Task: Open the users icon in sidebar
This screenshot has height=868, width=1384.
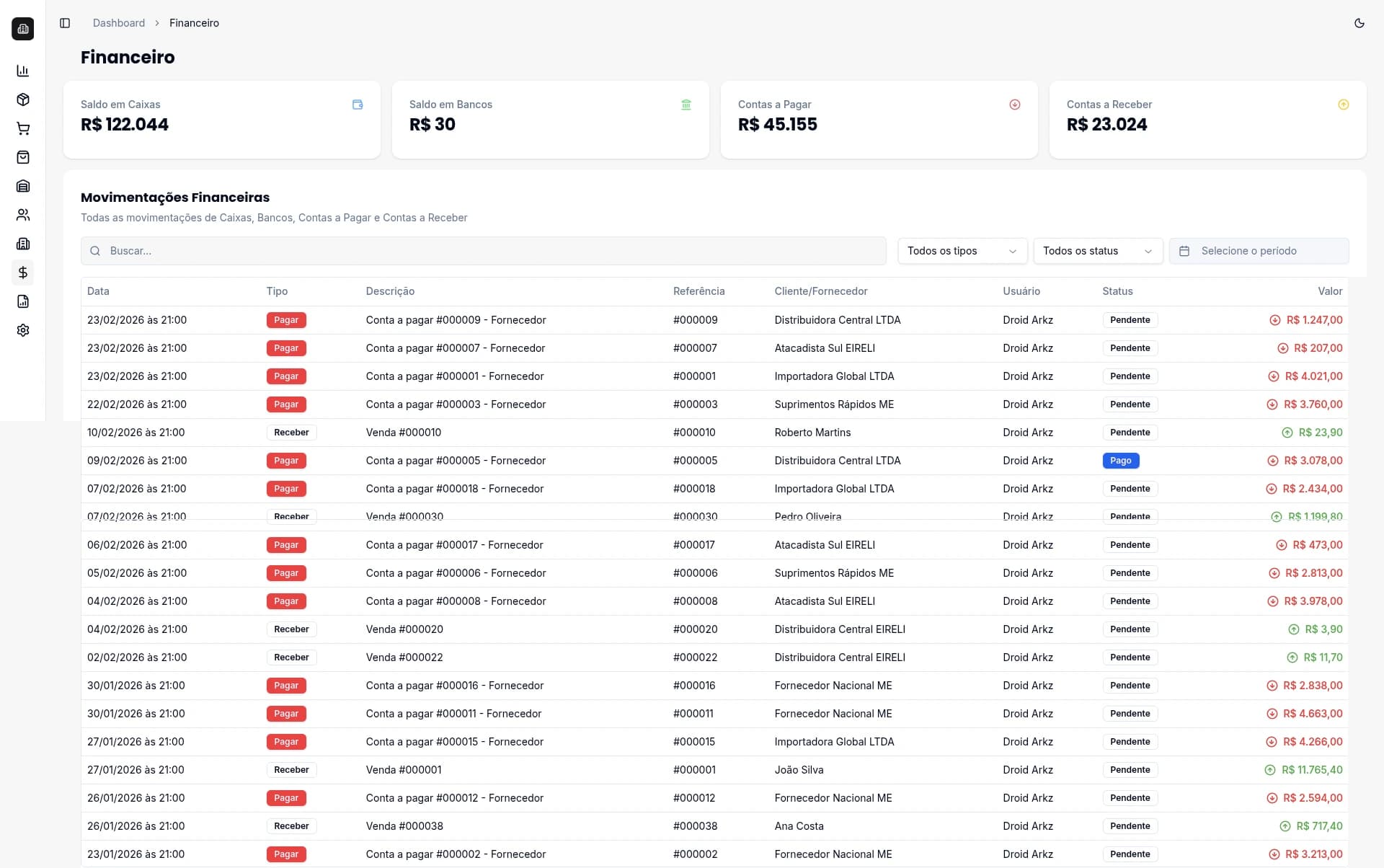Action: coord(23,215)
